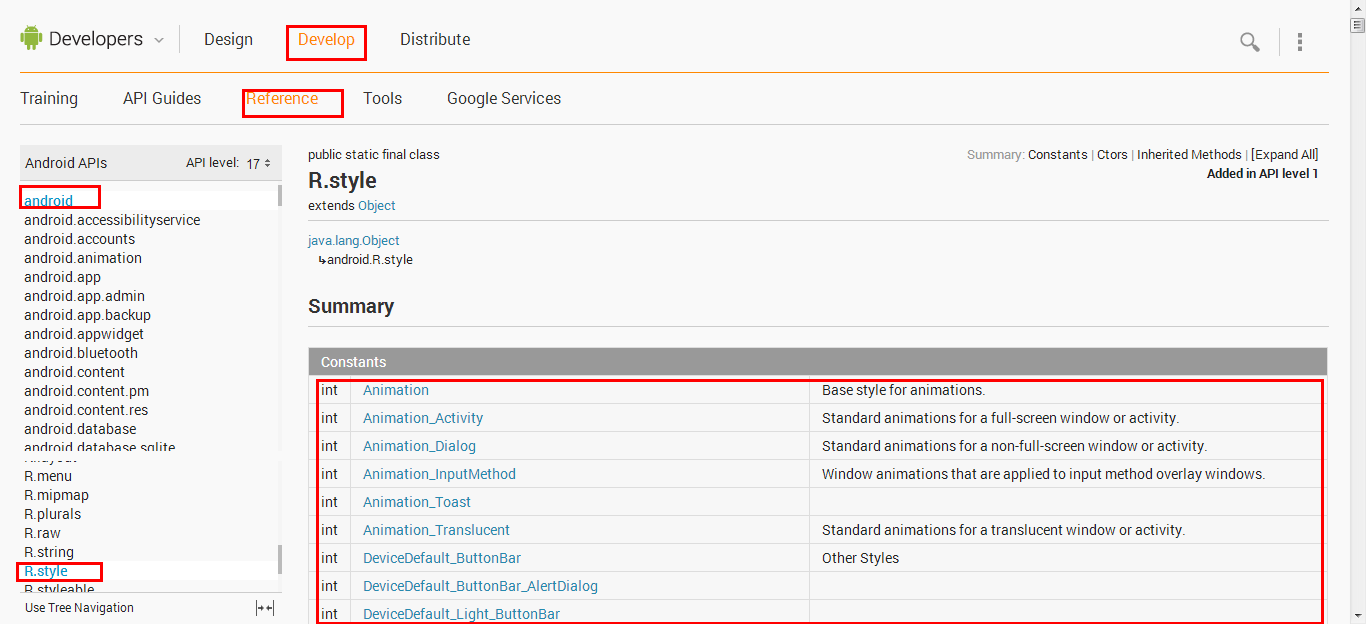
Task: Click the Base style for animations text
Action: click(x=903, y=390)
